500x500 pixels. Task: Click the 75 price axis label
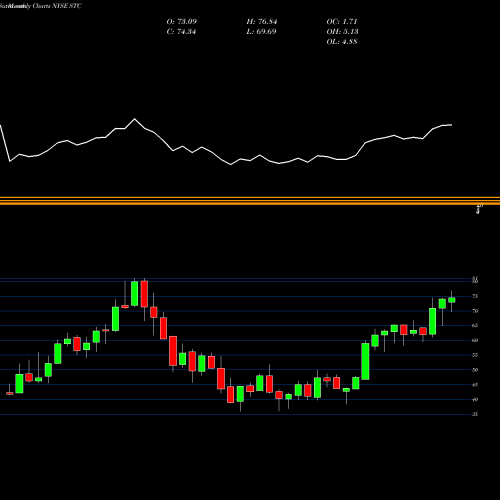tap(475, 296)
